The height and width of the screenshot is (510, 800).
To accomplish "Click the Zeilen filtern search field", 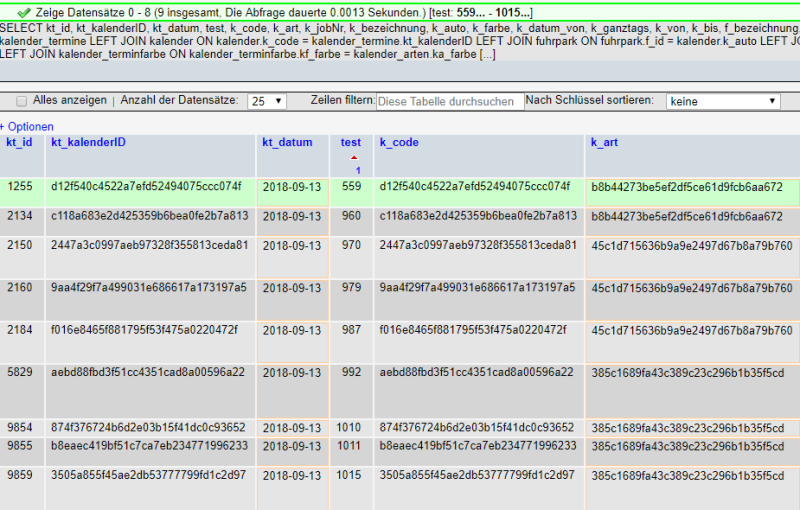I will tap(450, 101).
